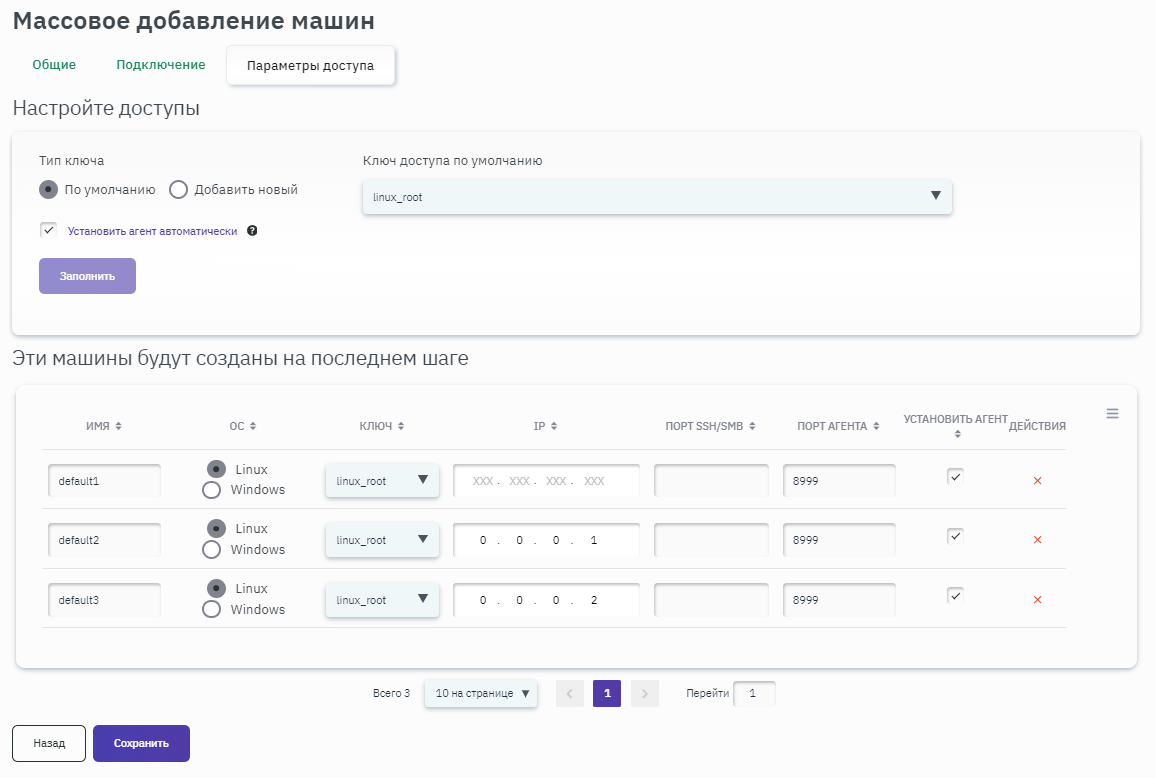
Task: Click the Назад button
Action: click(x=49, y=743)
